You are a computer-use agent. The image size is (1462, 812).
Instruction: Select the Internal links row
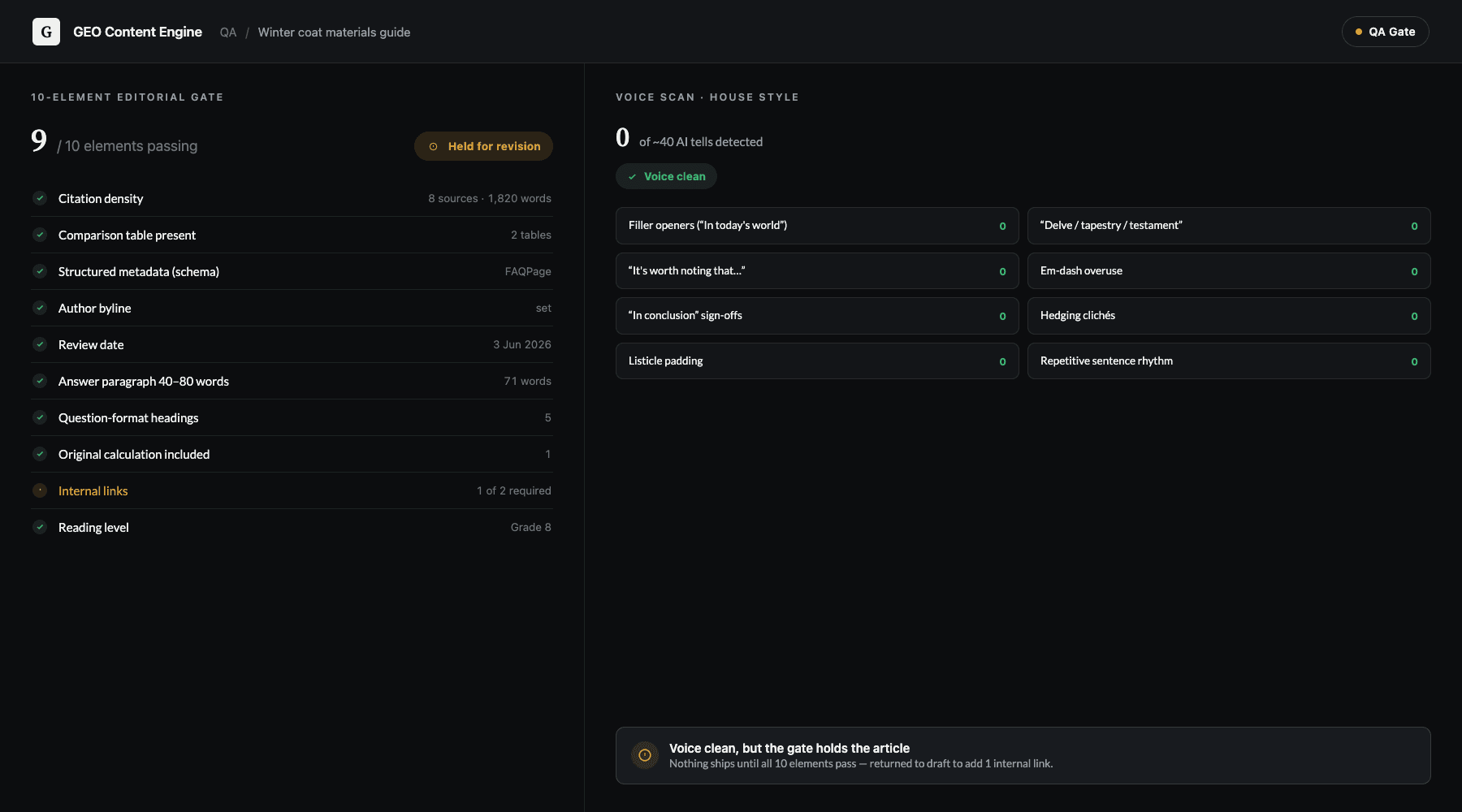coord(292,490)
